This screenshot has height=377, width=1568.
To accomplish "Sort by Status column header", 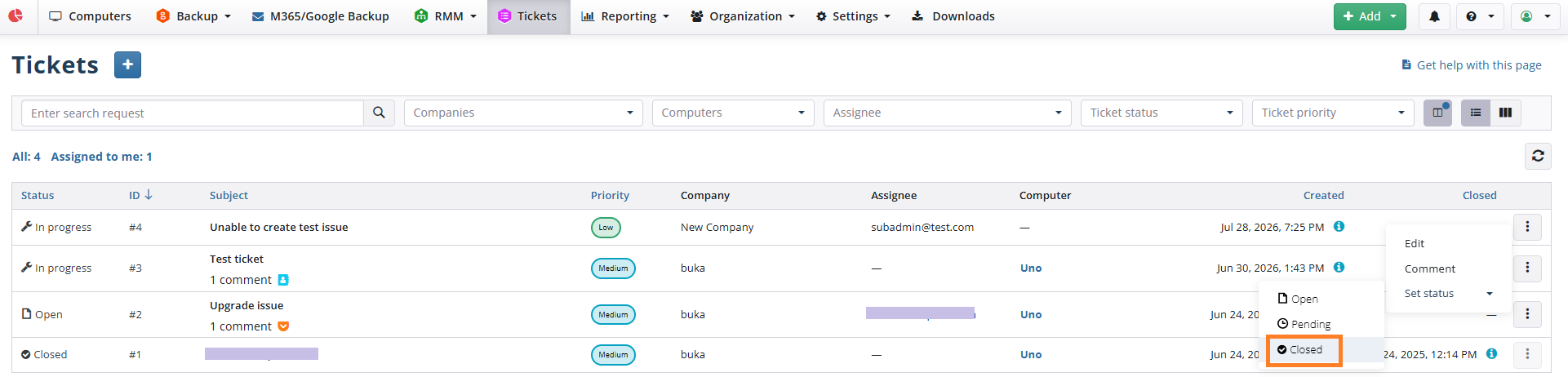I will (38, 196).
